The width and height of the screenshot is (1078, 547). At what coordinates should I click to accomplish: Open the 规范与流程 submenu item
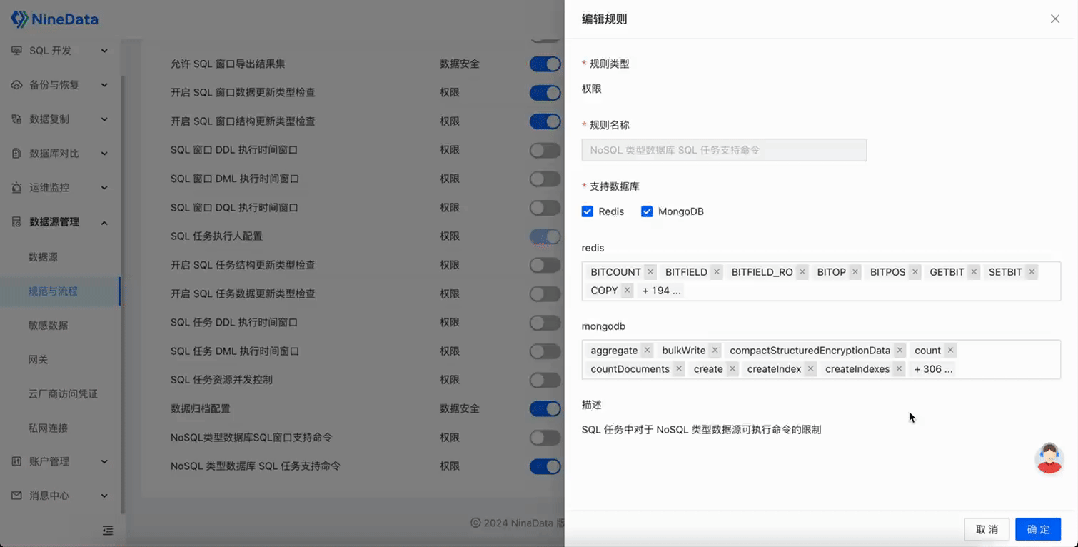point(53,291)
